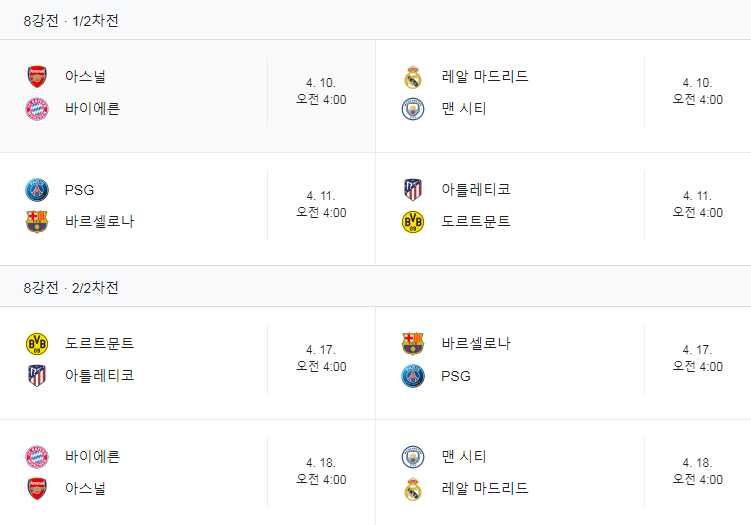
Task: Click 아스널 team name in 1/2차전 section
Action: pos(87,76)
